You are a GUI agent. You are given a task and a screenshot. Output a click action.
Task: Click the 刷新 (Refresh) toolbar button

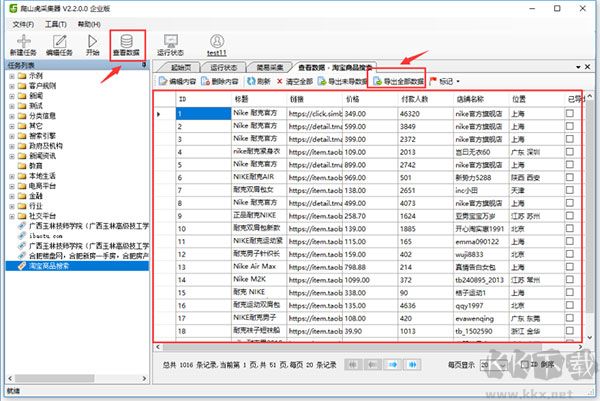coord(259,81)
